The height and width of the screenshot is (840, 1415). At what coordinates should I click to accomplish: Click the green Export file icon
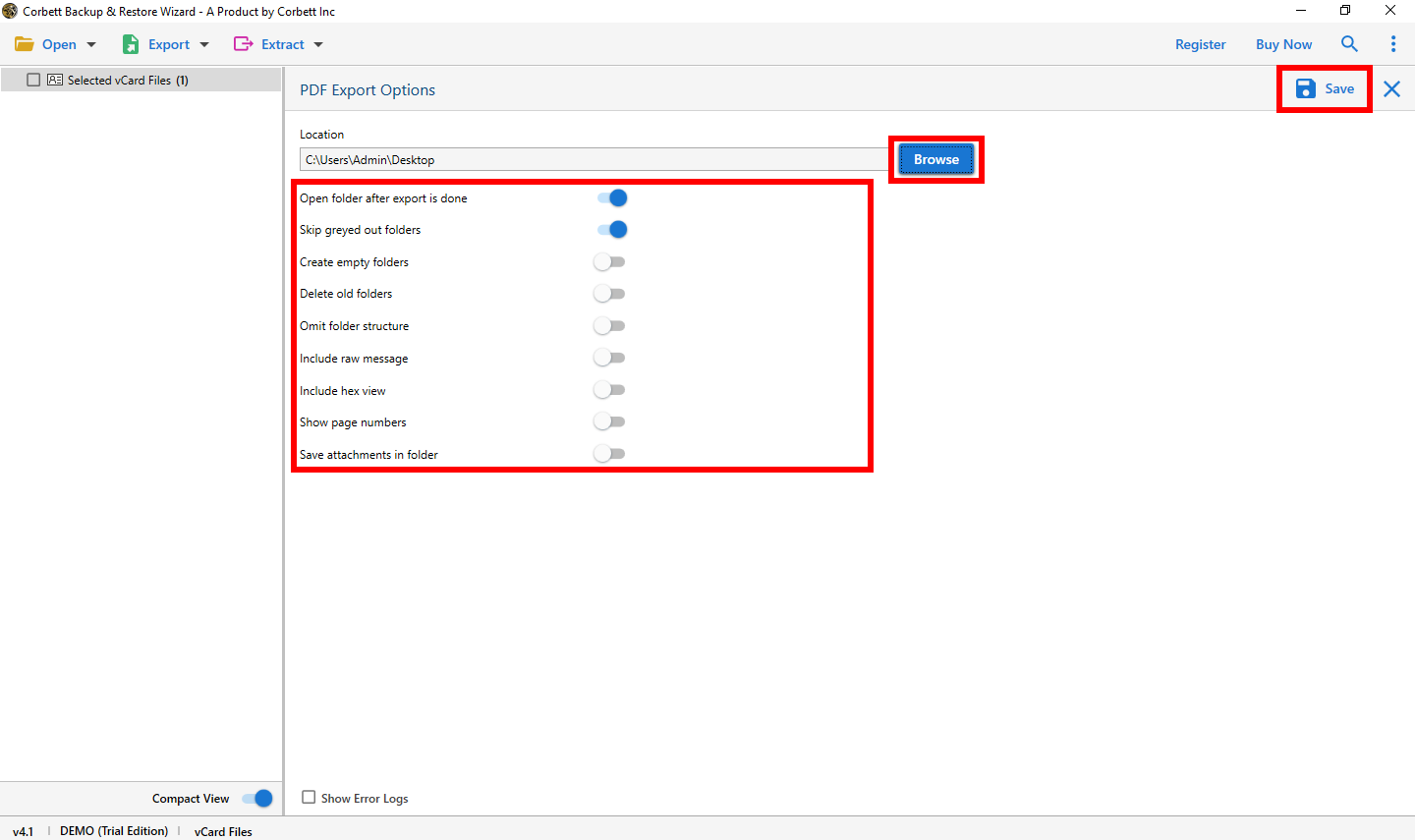131,44
